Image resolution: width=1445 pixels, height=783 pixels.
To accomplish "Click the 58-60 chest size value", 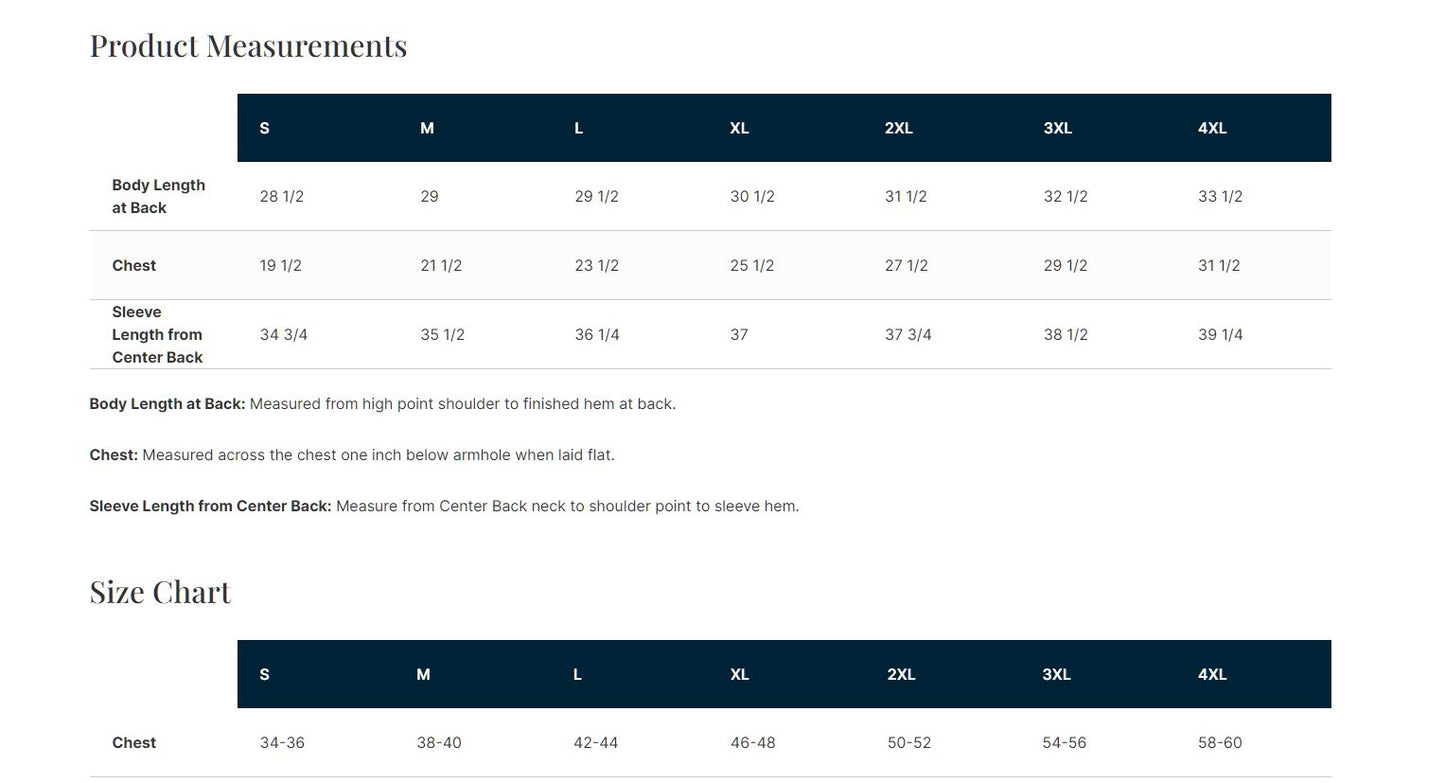I will pyautogui.click(x=1220, y=743).
